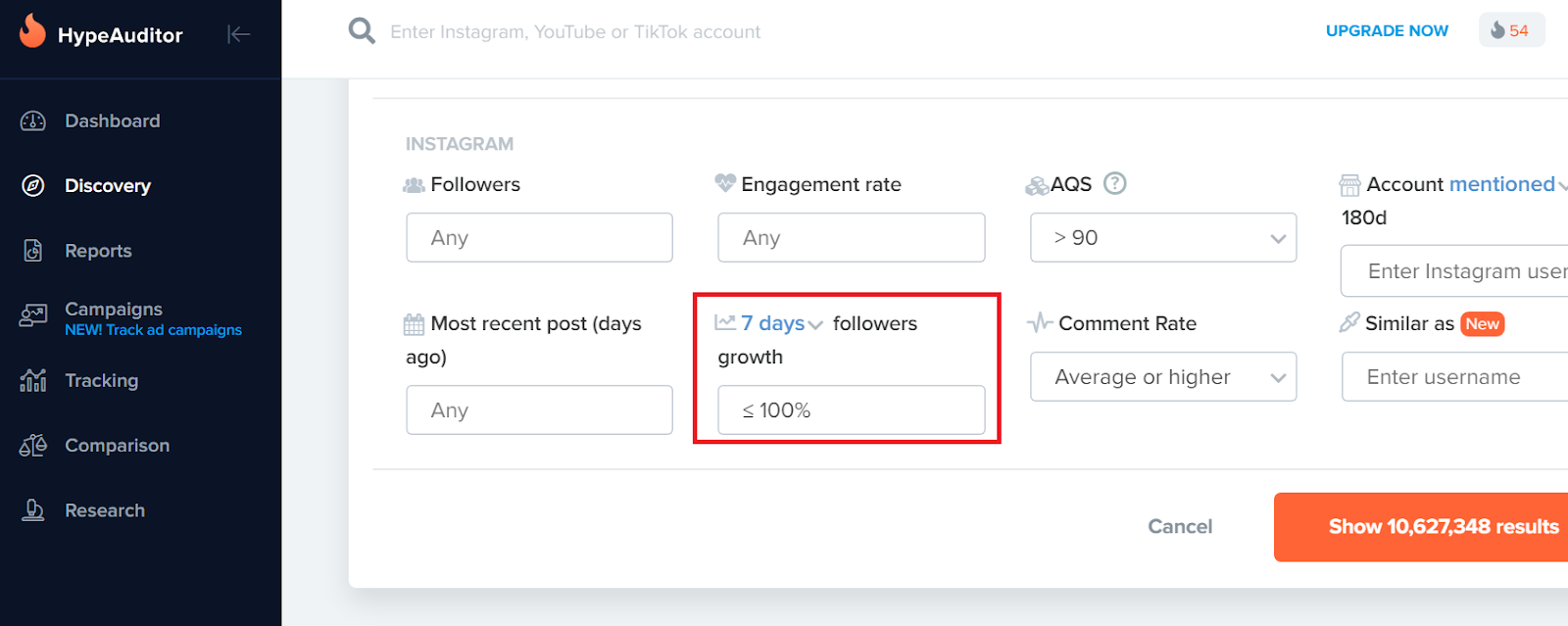
Task: Open Reports from the sidebar
Action: [x=98, y=251]
